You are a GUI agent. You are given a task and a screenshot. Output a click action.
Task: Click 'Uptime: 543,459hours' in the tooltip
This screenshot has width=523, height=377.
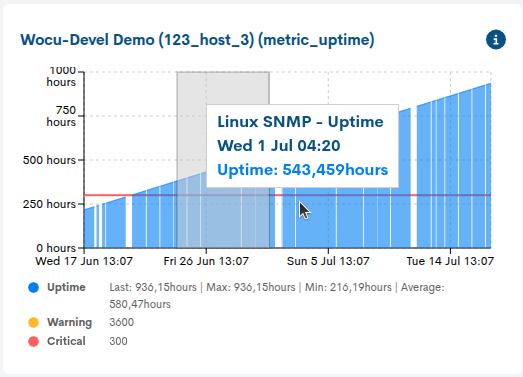pos(303,170)
